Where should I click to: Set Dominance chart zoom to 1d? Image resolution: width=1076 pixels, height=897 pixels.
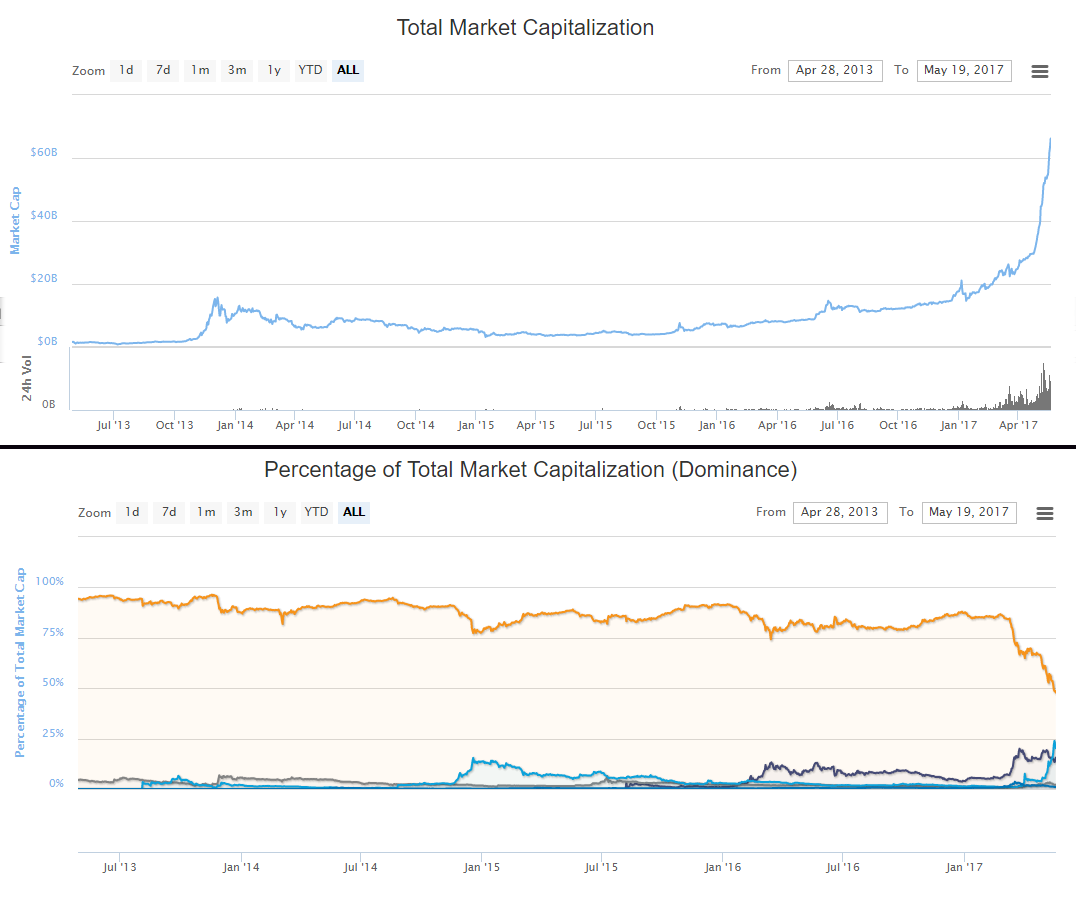click(132, 512)
